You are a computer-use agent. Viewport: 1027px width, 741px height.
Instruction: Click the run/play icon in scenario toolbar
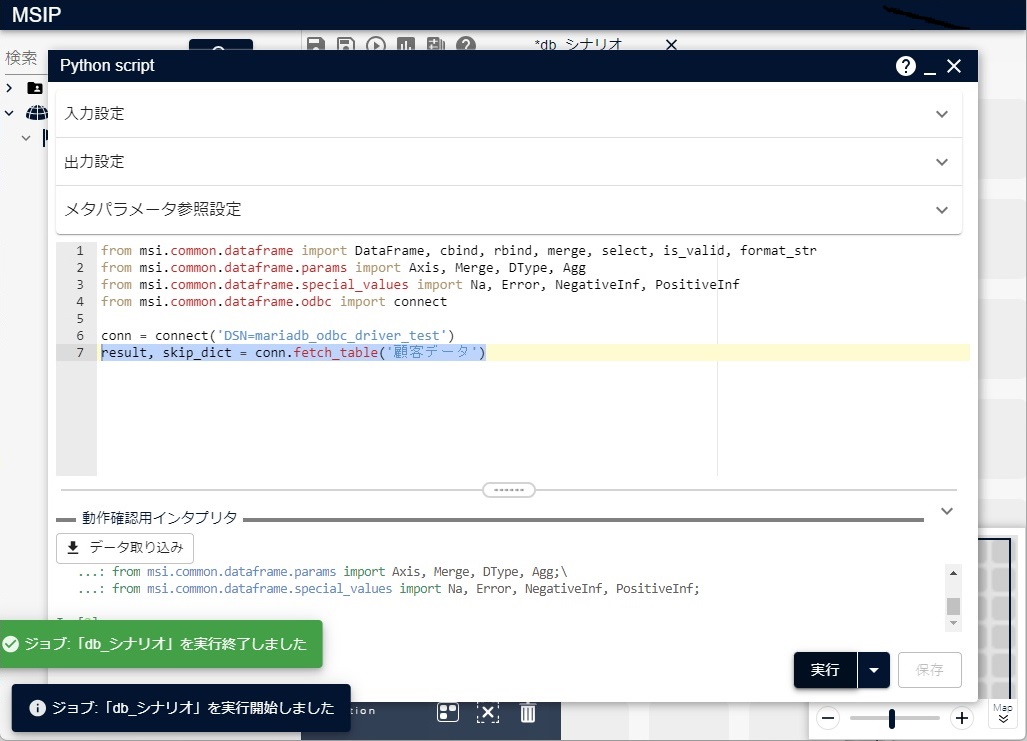click(376, 44)
